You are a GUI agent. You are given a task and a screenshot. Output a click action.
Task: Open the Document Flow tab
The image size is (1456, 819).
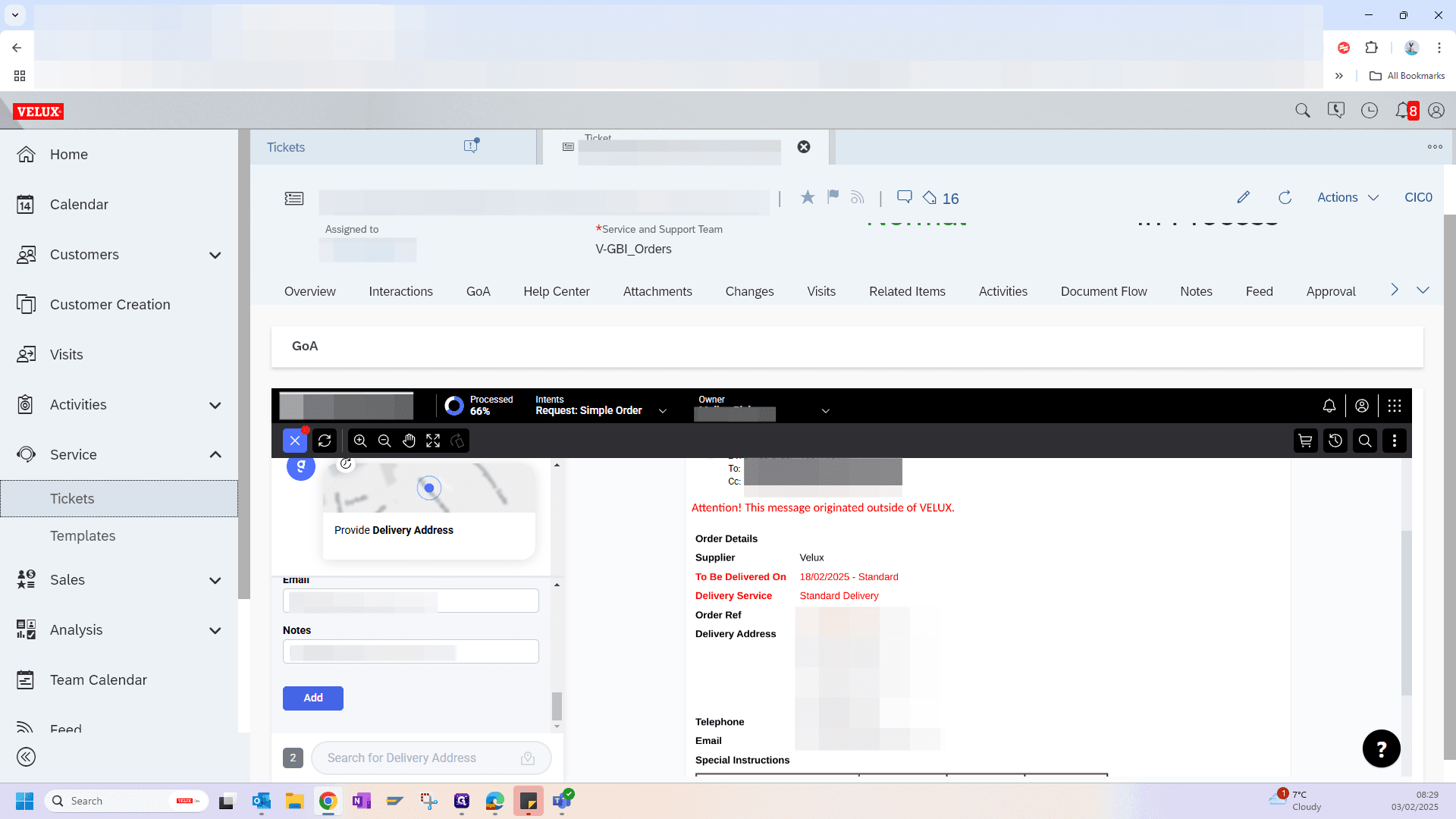[1103, 291]
